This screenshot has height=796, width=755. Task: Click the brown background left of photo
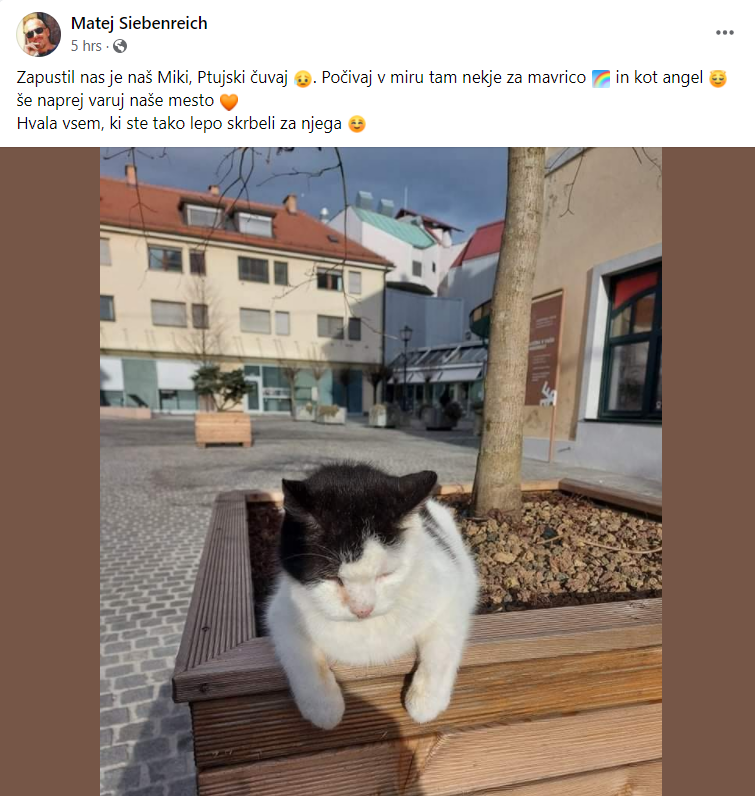(50, 472)
